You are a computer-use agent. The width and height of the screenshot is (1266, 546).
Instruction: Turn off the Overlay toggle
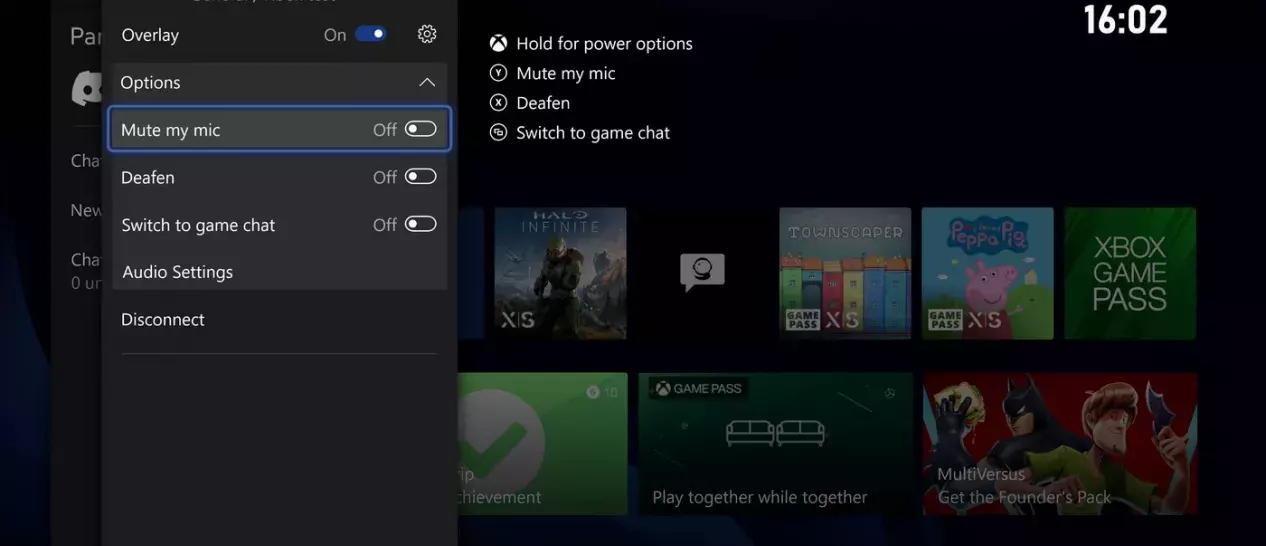(x=371, y=35)
